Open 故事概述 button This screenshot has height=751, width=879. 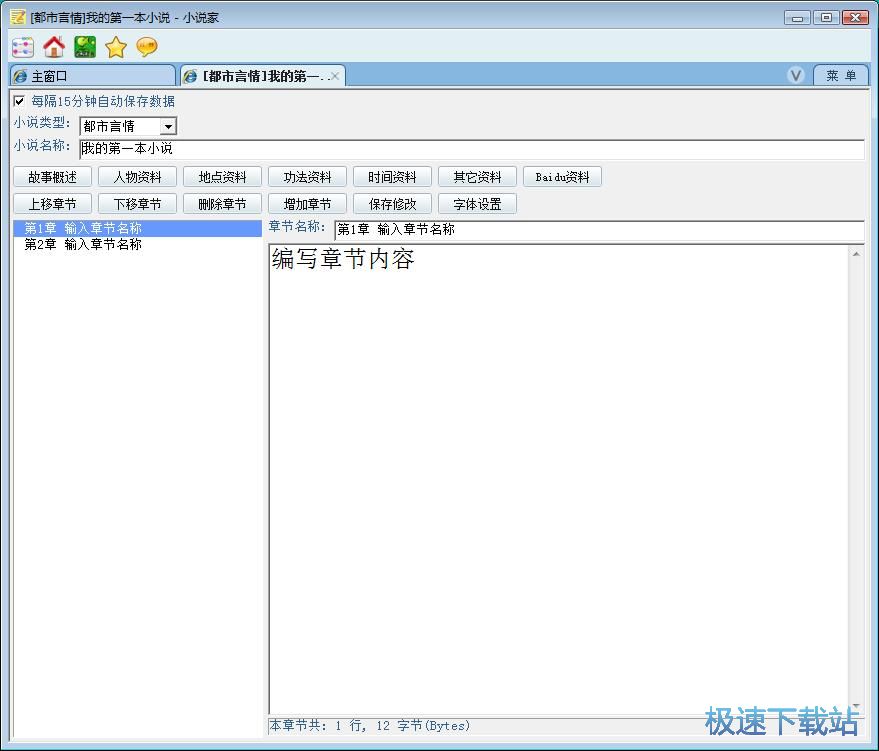(53, 177)
